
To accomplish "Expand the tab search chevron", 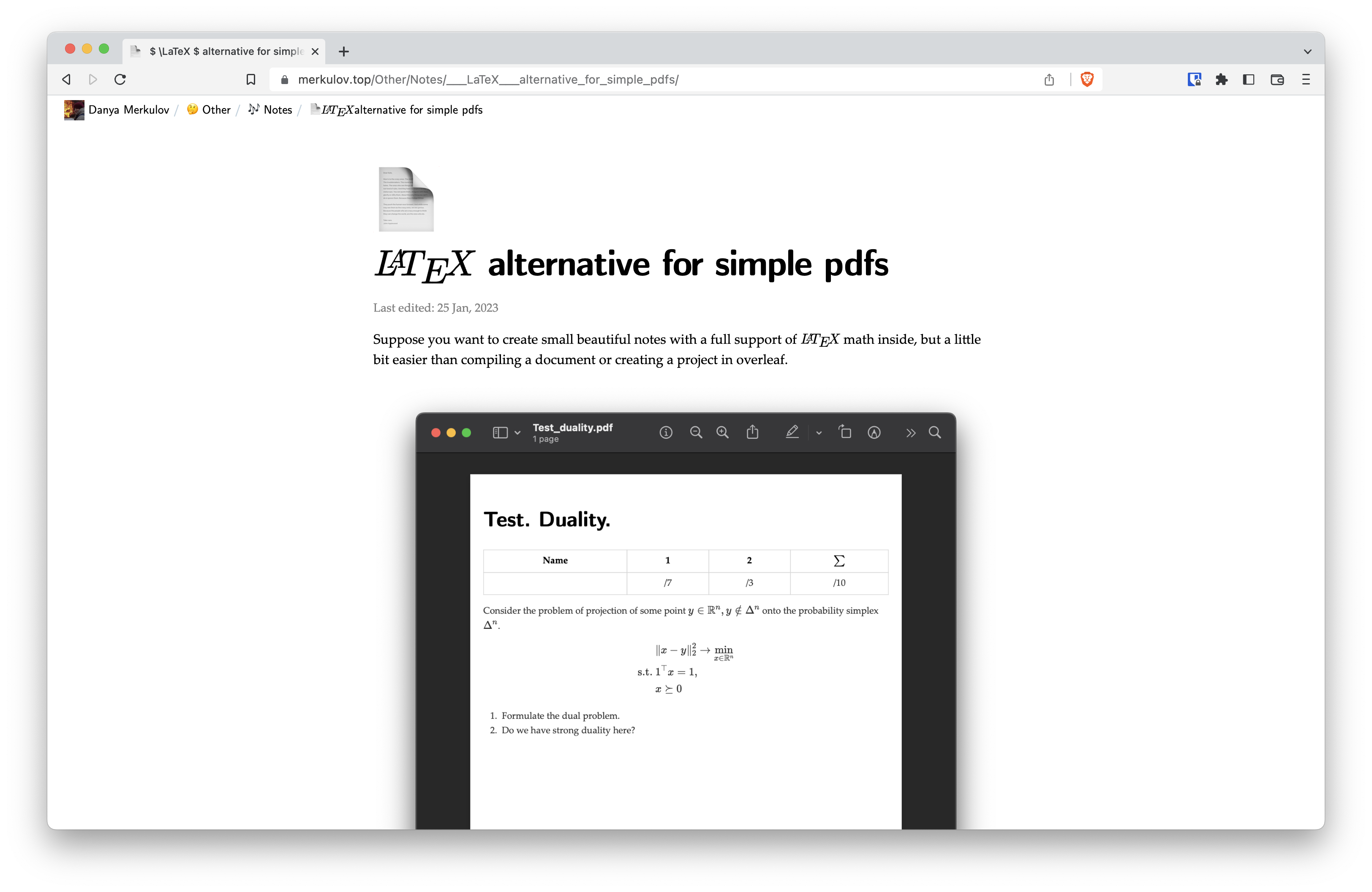I will tap(1307, 51).
